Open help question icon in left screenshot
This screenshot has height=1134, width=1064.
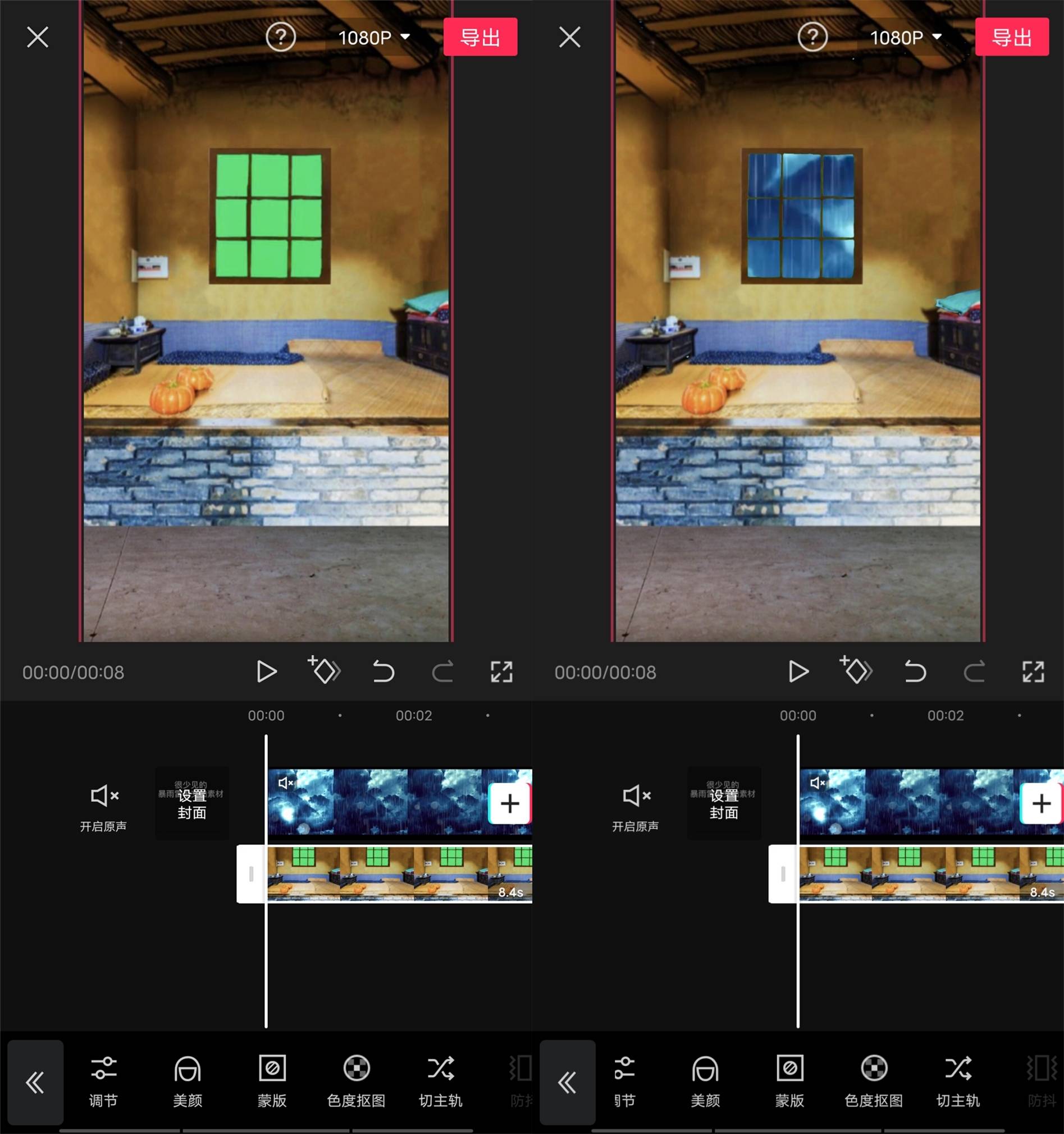point(281,37)
